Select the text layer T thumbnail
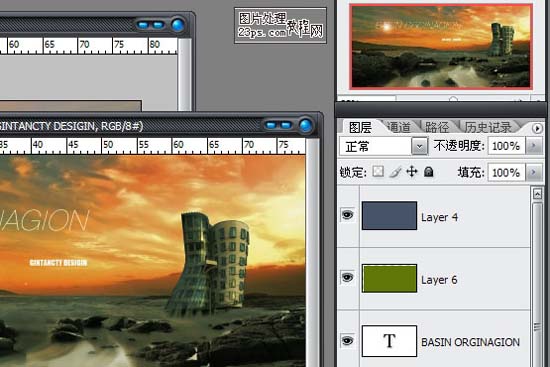Viewport: 550px width, 367px height. (x=389, y=341)
